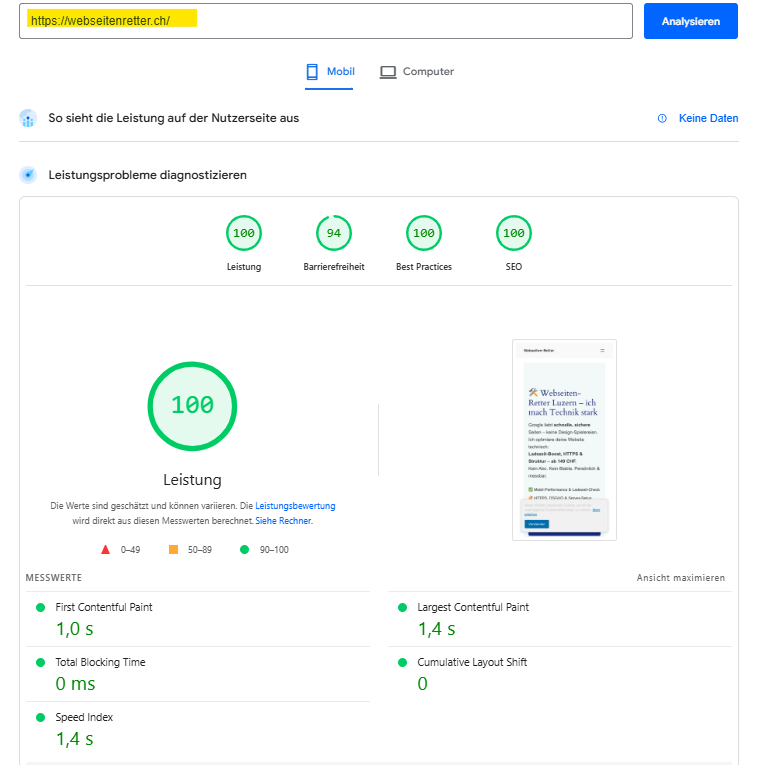The height and width of the screenshot is (765, 775).
Task: Select the SEO 100 score gauge
Action: click(x=514, y=233)
